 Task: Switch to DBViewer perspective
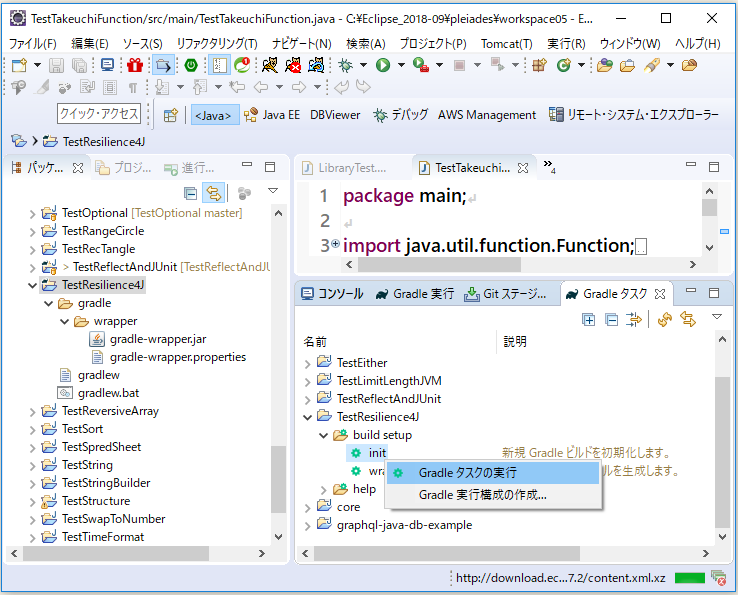tap(335, 115)
